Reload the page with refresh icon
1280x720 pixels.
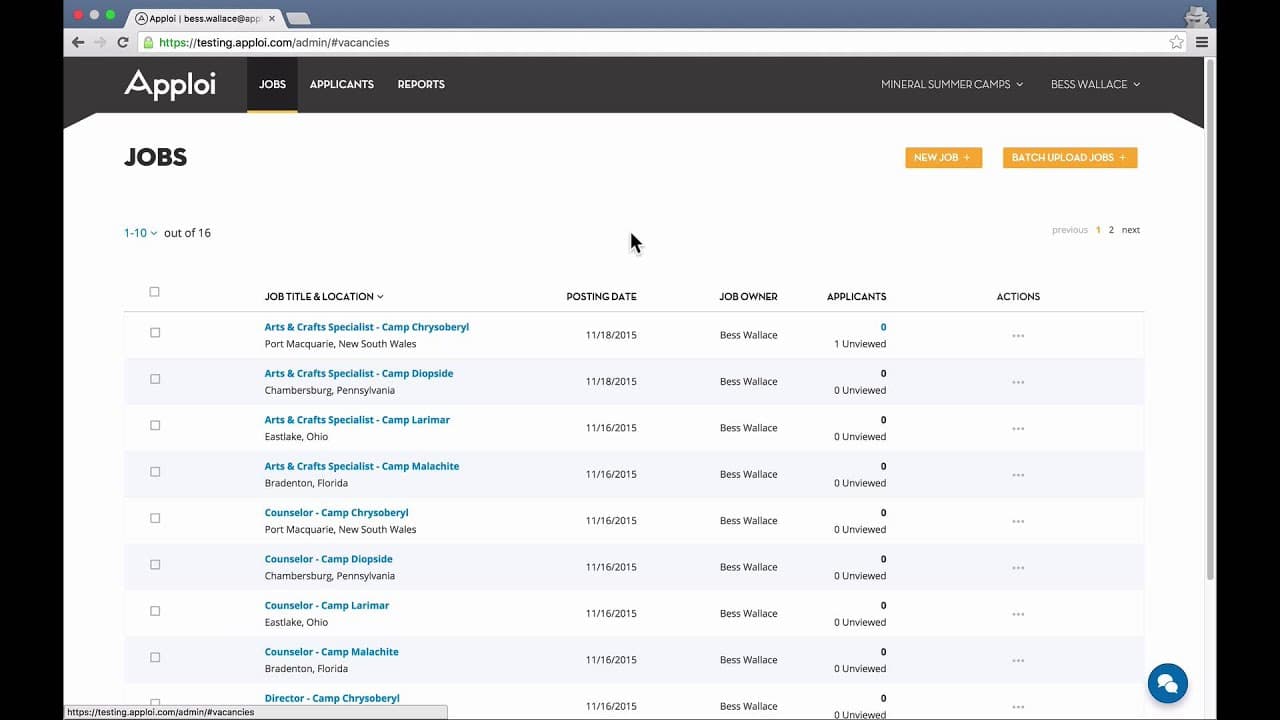coord(123,42)
